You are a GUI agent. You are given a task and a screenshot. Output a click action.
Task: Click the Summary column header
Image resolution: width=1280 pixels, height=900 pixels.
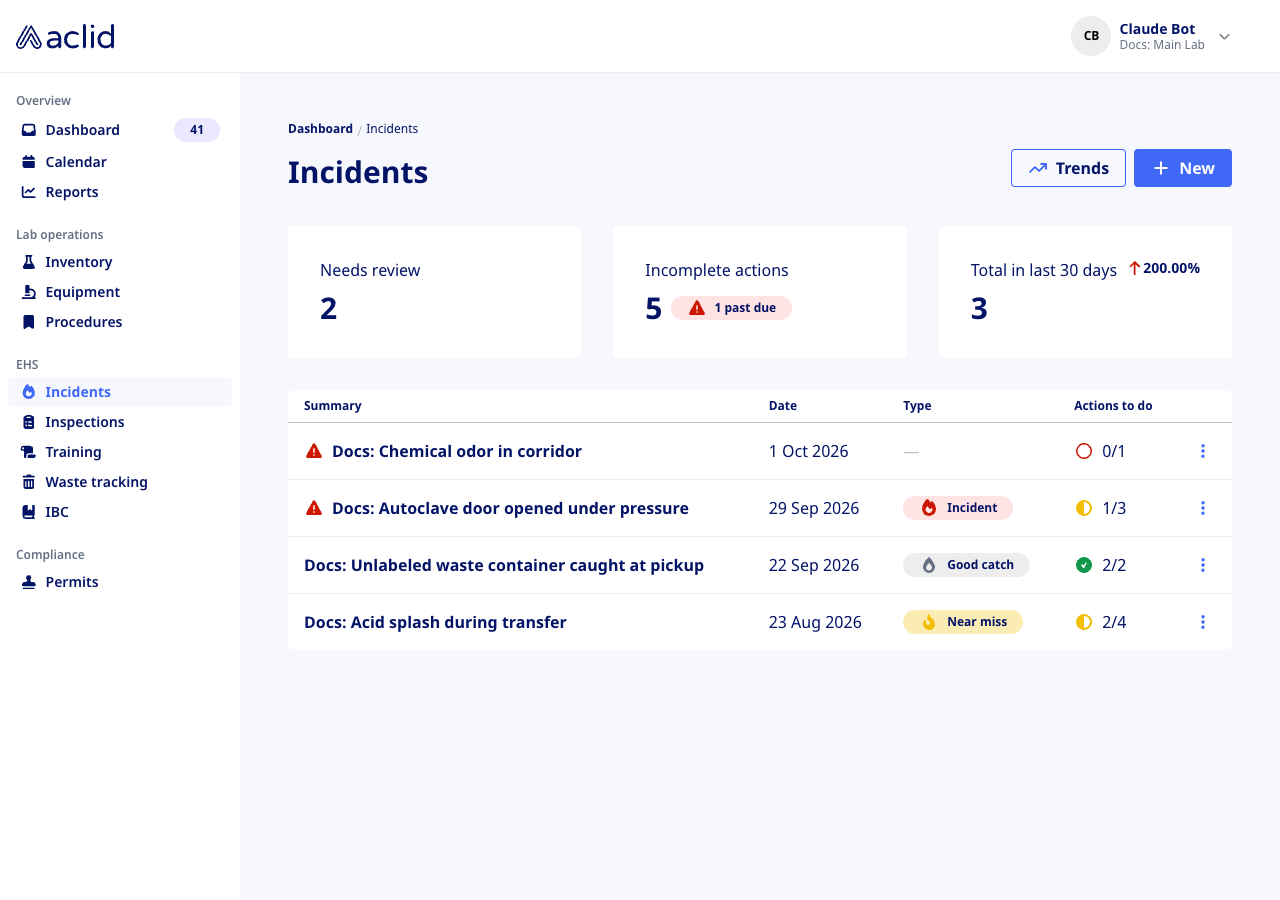(x=333, y=406)
